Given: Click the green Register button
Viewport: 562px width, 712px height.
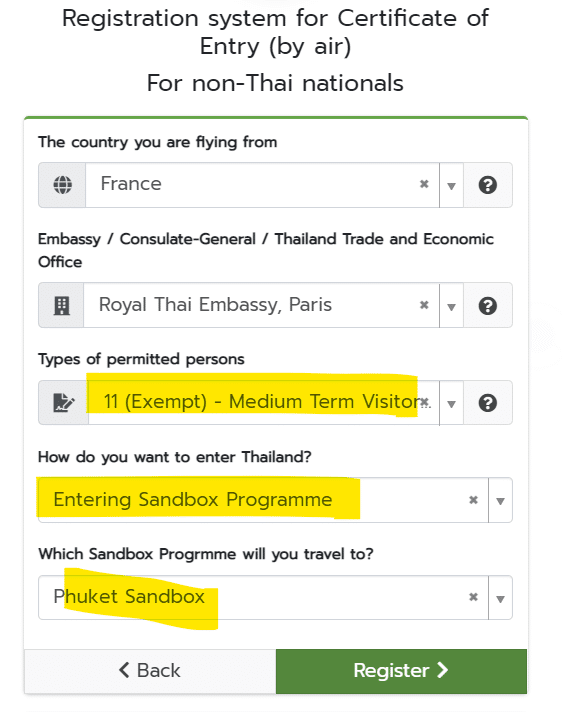Looking at the screenshot, I should 401,671.
